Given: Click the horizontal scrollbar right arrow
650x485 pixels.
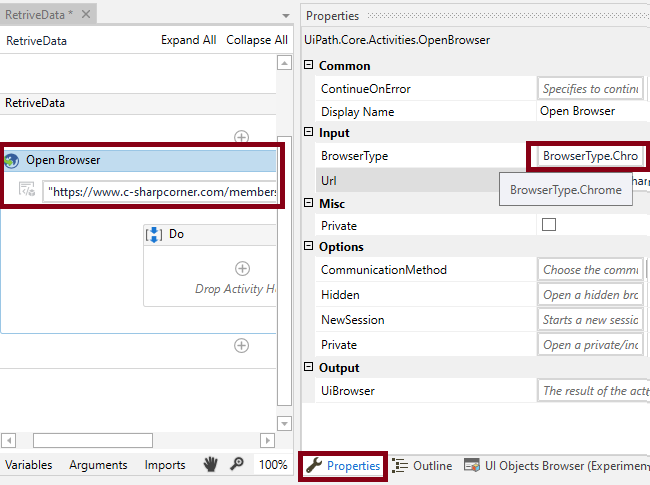Looking at the screenshot, I should pyautogui.click(x=267, y=440).
